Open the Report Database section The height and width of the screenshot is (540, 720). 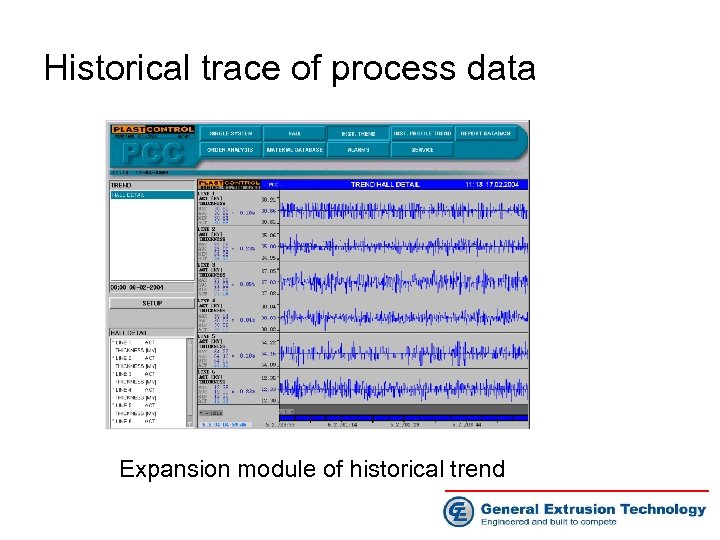pyautogui.click(x=485, y=134)
